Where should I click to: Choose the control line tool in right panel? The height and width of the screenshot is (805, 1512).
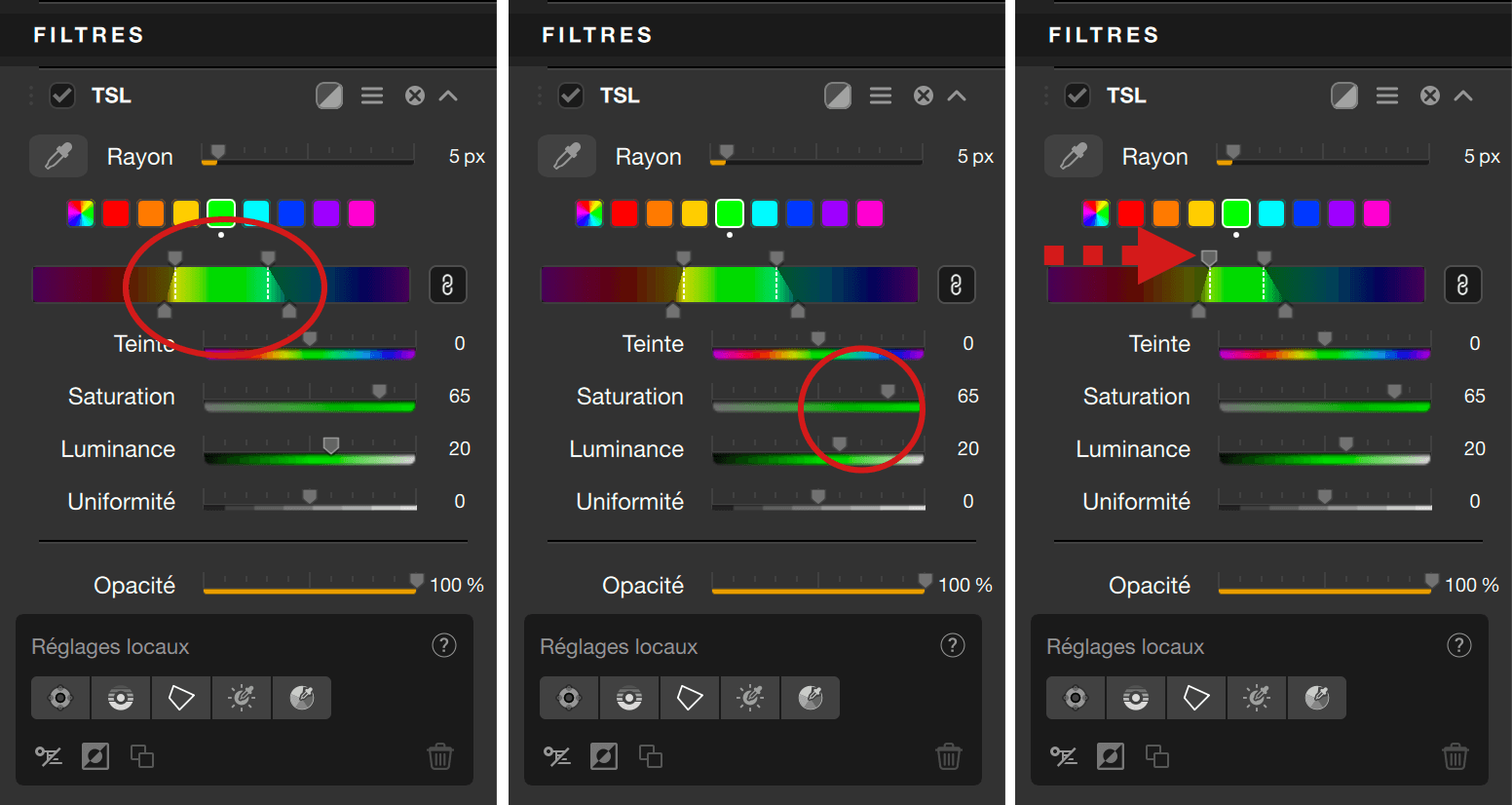pos(1136,698)
